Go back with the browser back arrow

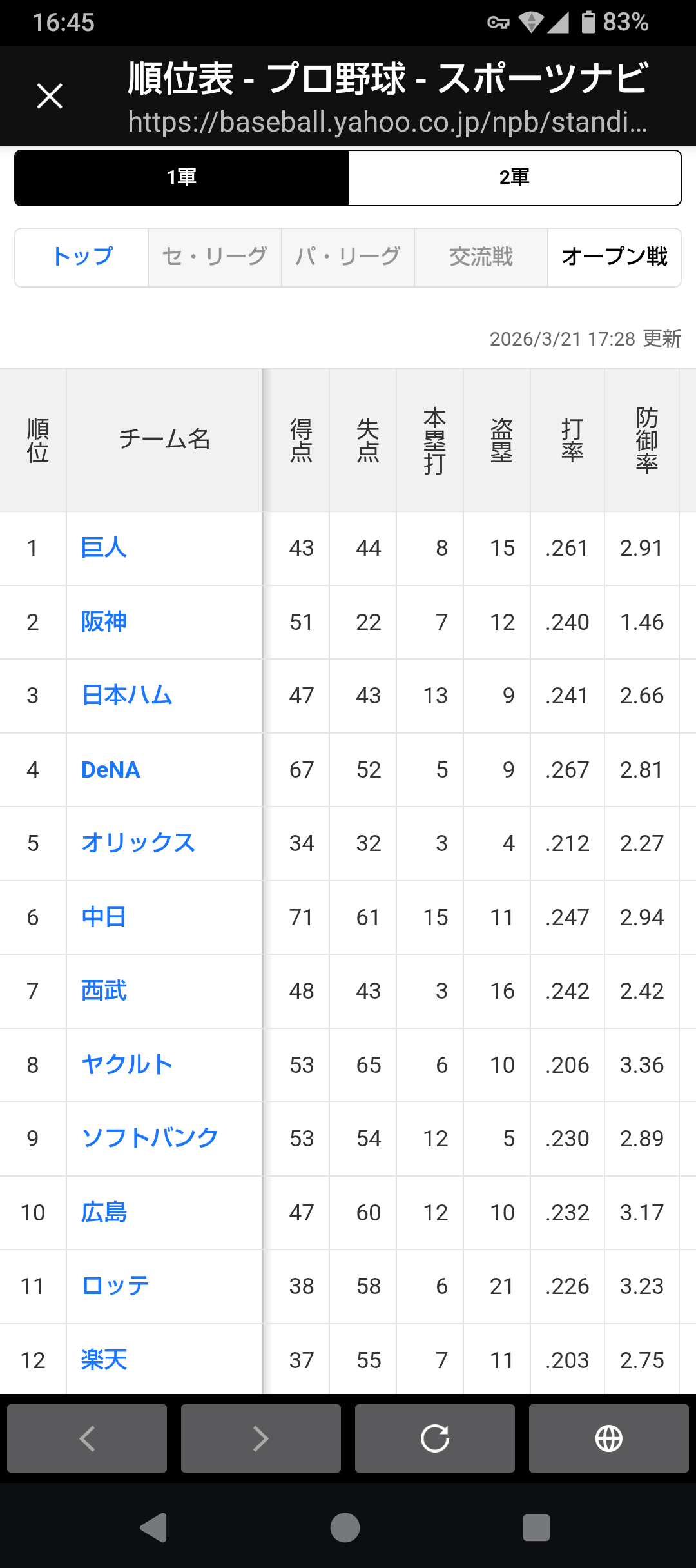click(87, 1438)
